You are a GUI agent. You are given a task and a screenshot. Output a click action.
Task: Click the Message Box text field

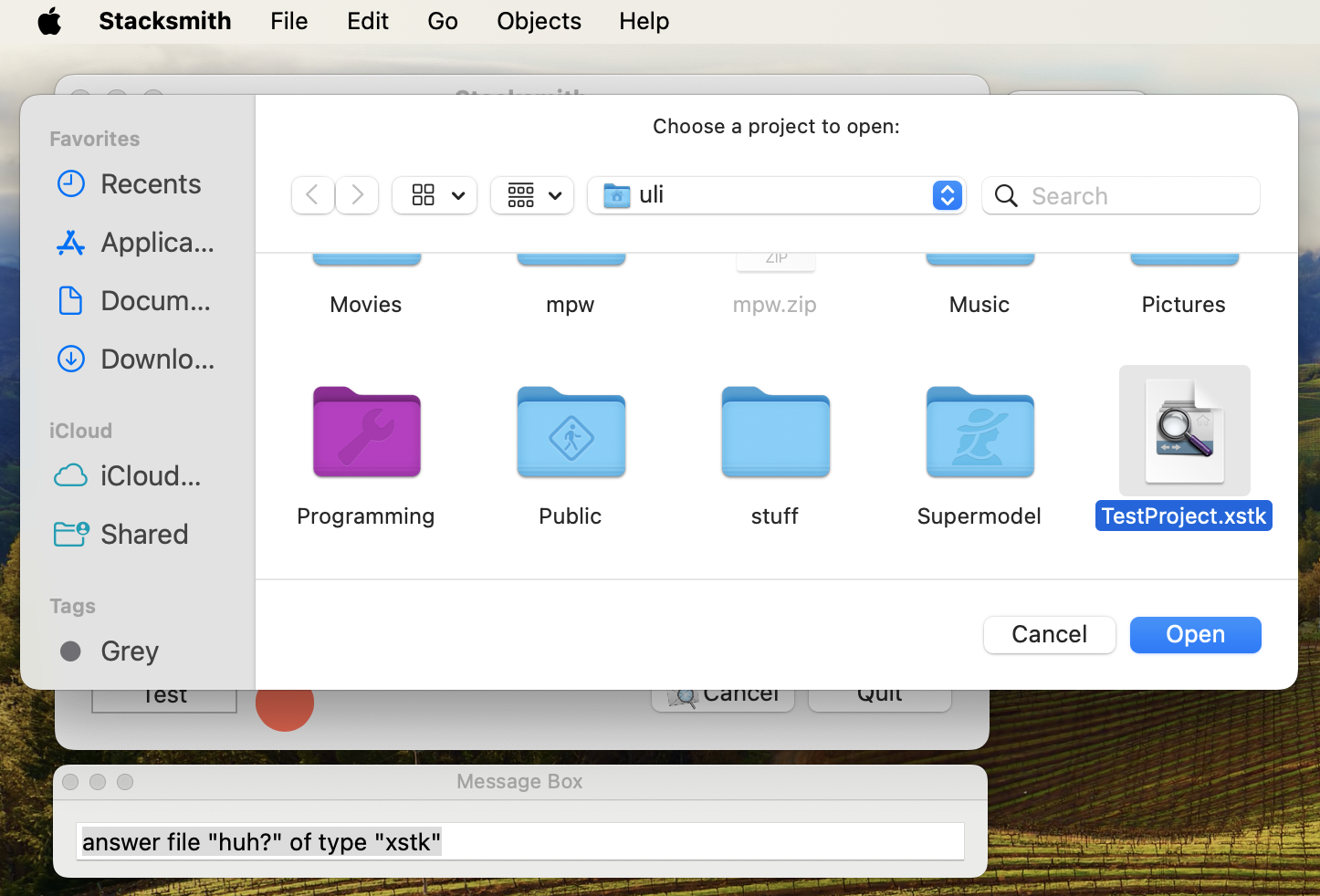520,841
